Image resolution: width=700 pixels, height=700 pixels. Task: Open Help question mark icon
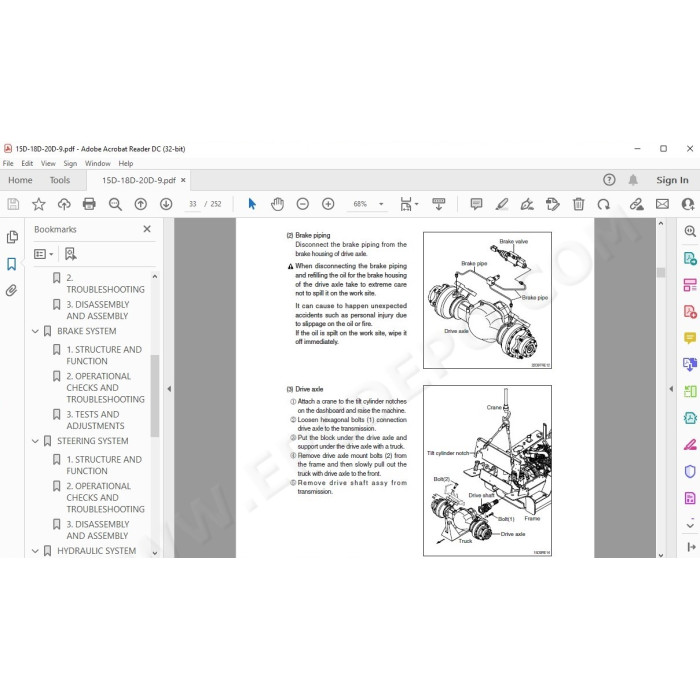tap(609, 180)
